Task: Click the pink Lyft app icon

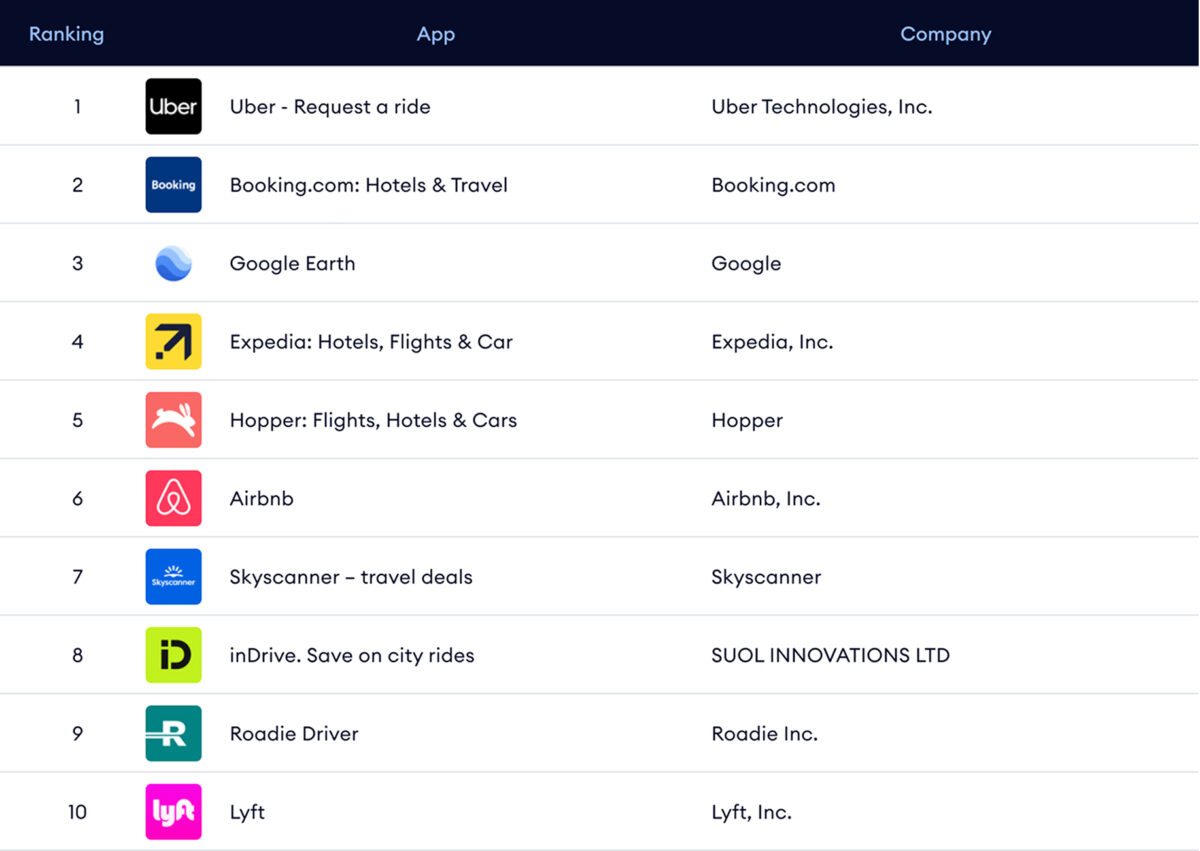Action: point(173,812)
